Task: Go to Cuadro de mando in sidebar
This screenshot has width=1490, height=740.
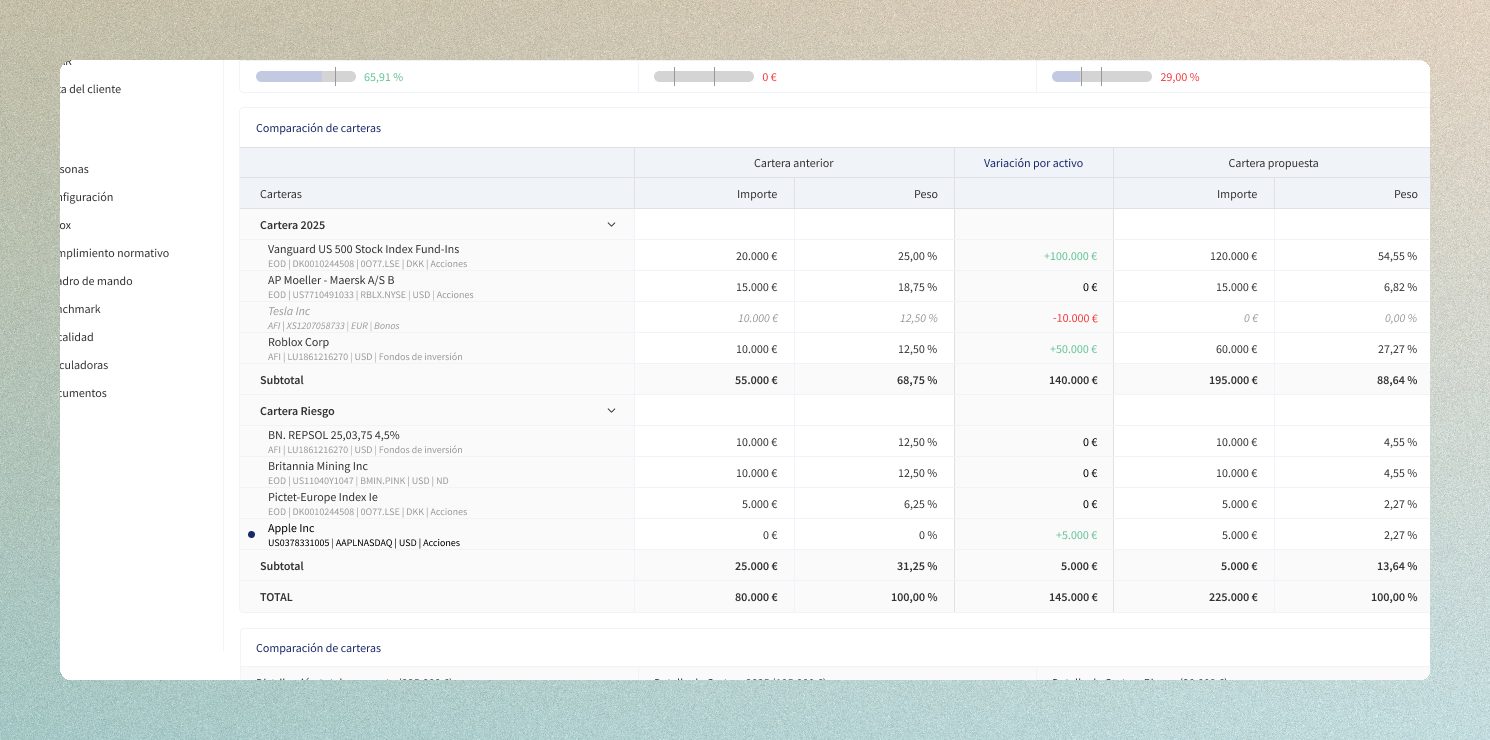Action: (96, 281)
